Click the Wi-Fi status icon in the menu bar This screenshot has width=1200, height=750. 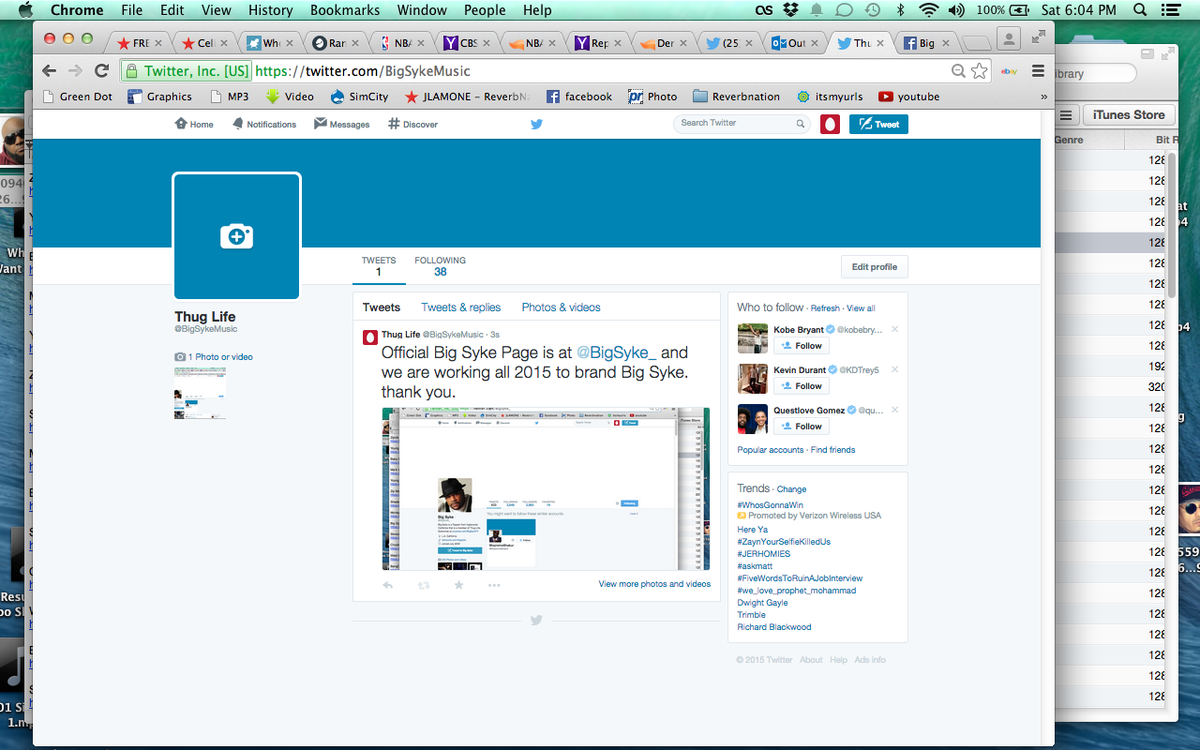click(x=930, y=10)
